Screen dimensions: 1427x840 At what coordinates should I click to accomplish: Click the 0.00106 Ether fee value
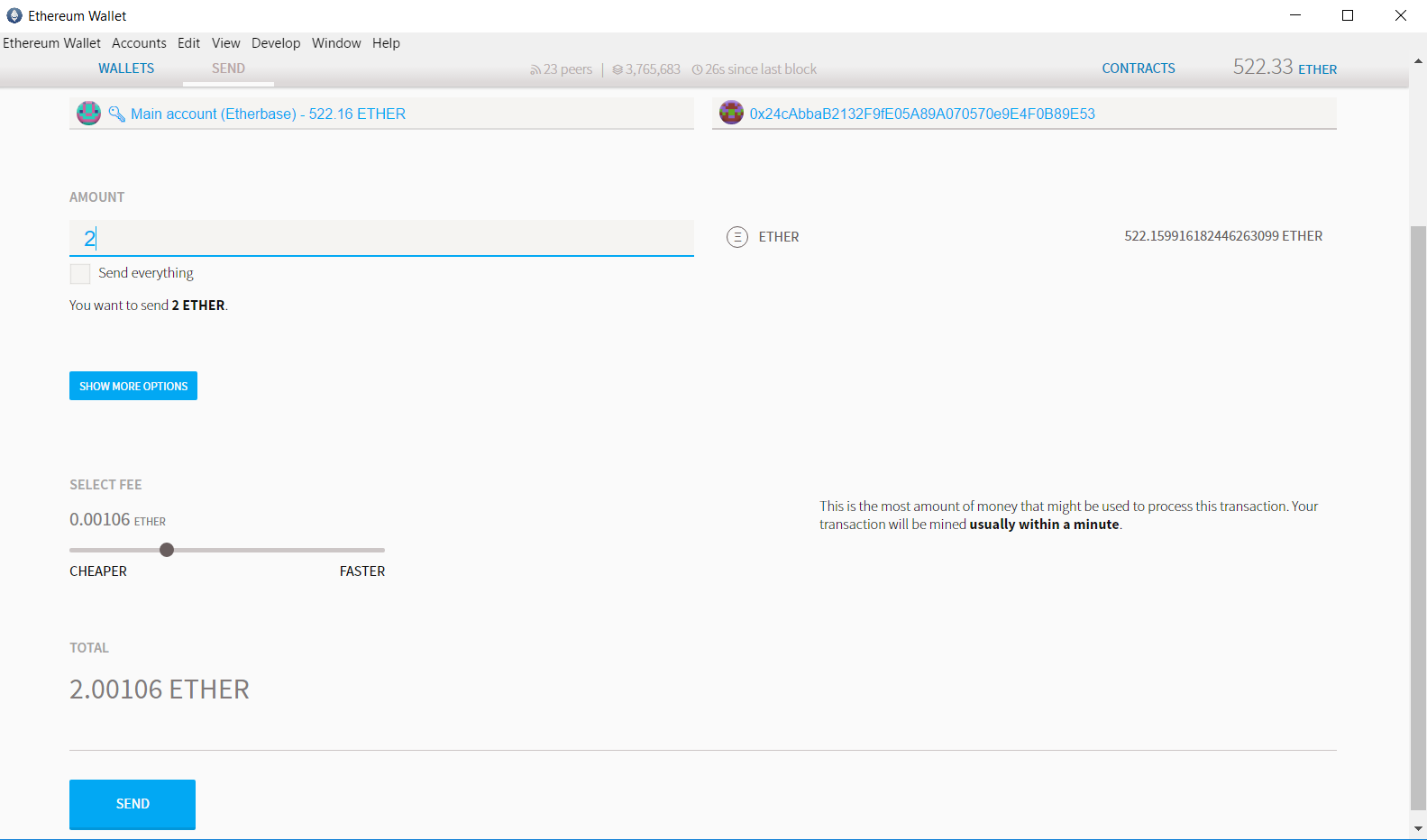(x=117, y=520)
